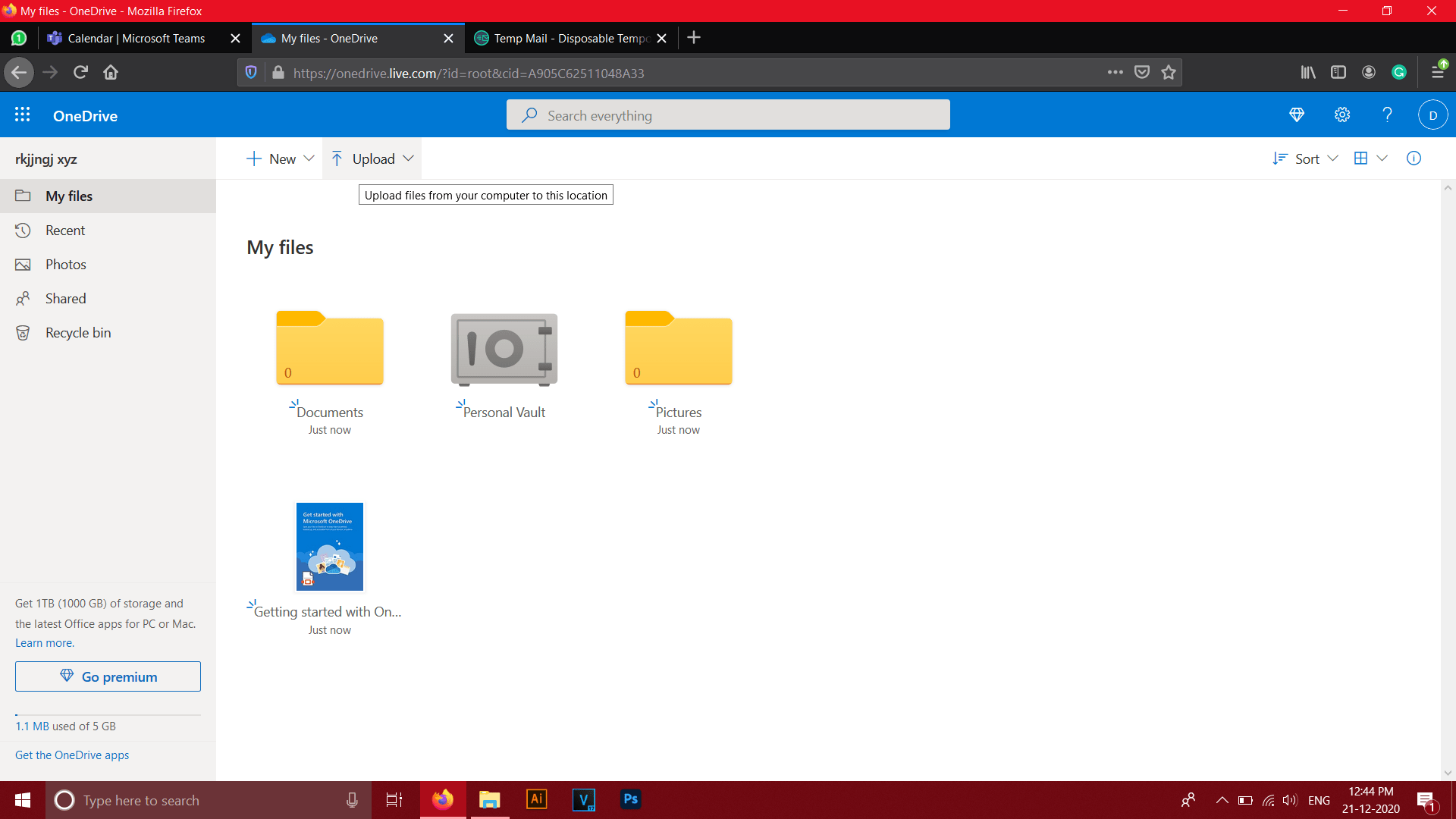Click the Recent sidebar icon
This screenshot has height=819, width=1456.
pos(25,230)
